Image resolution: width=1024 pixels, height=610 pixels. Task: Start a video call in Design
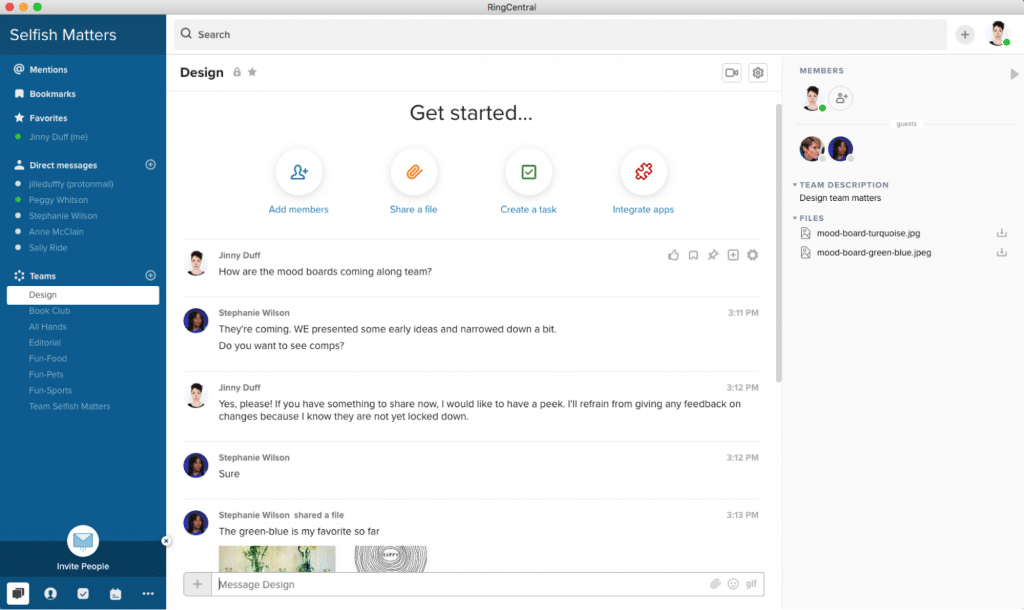pos(731,73)
